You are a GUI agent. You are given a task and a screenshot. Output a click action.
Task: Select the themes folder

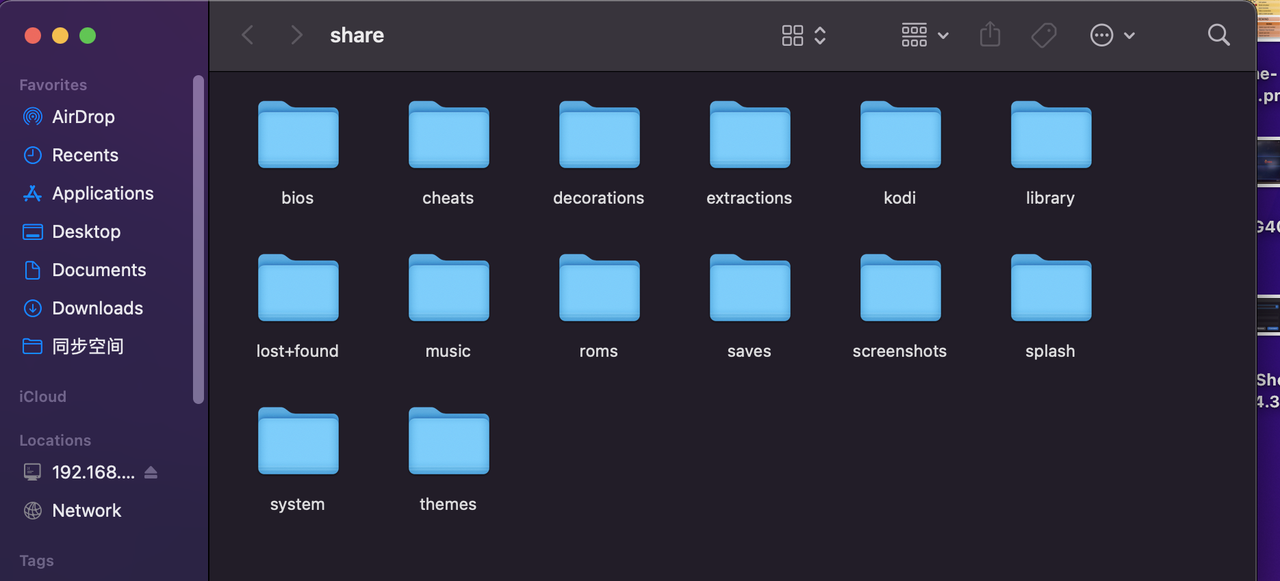click(448, 442)
